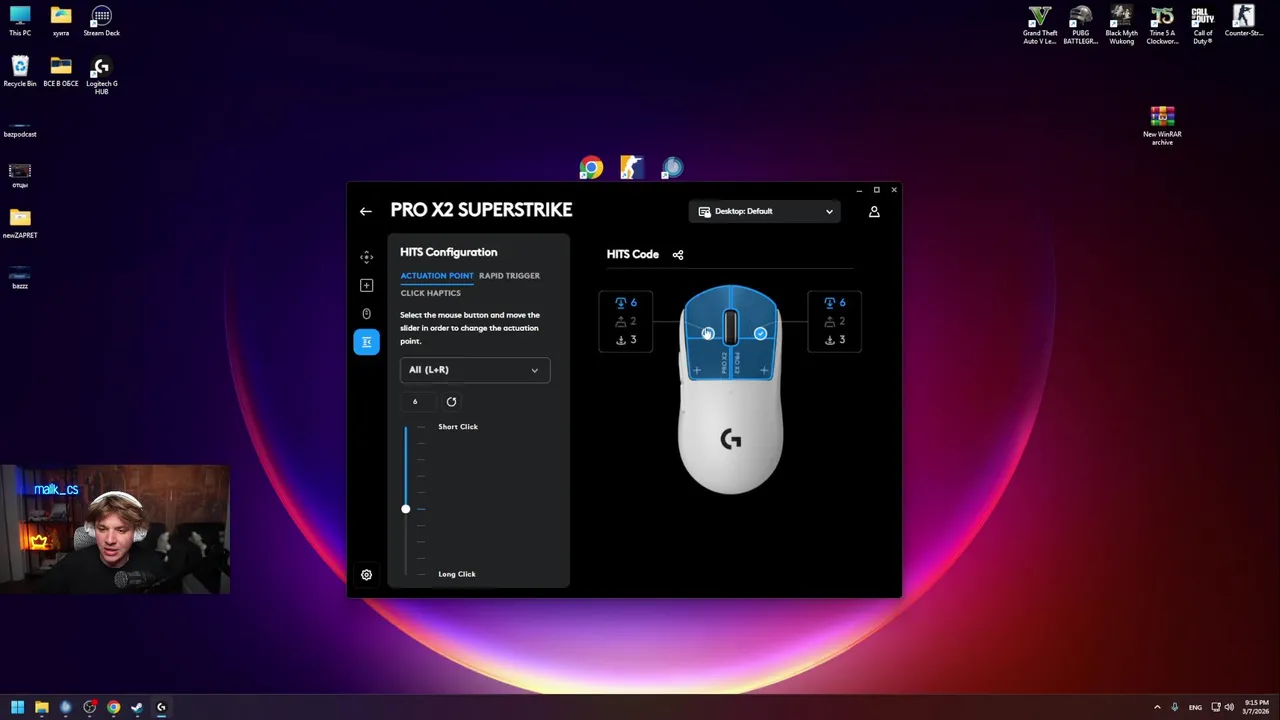Viewport: 1280px width, 720px height.
Task: Open G HUB settings gear icon
Action: pyautogui.click(x=366, y=575)
